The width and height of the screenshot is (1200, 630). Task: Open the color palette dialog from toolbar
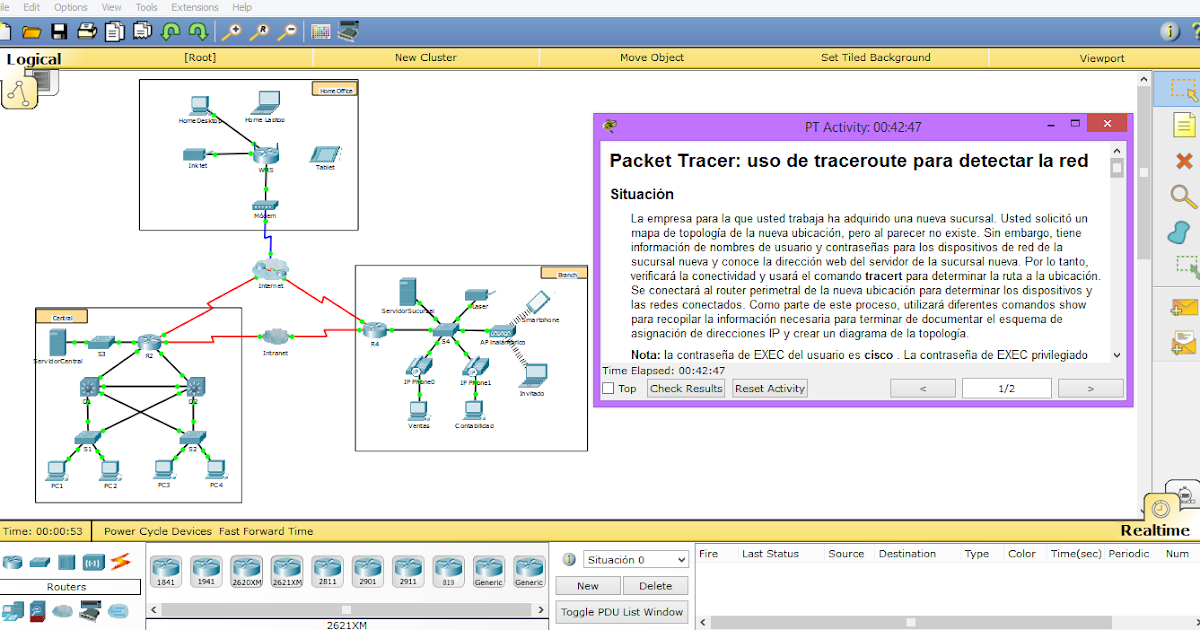[x=320, y=31]
